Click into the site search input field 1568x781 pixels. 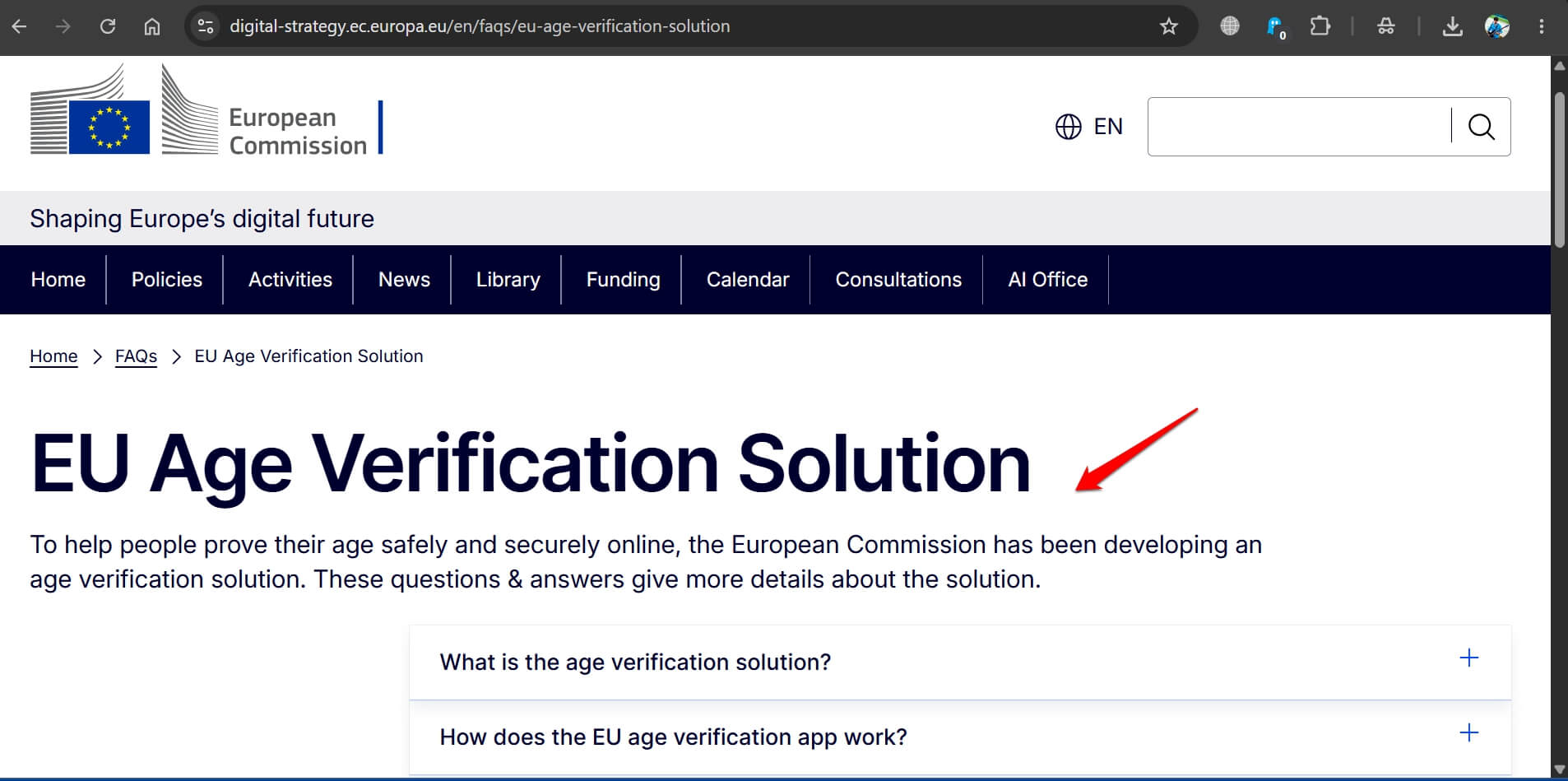(1300, 127)
